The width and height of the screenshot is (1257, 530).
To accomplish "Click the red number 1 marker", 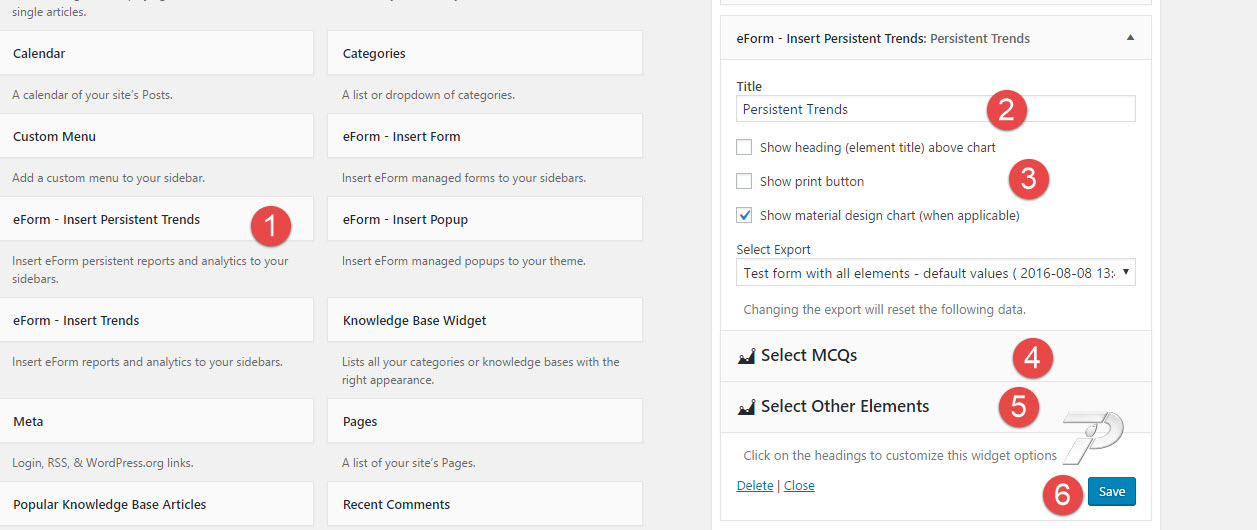I will 271,225.
